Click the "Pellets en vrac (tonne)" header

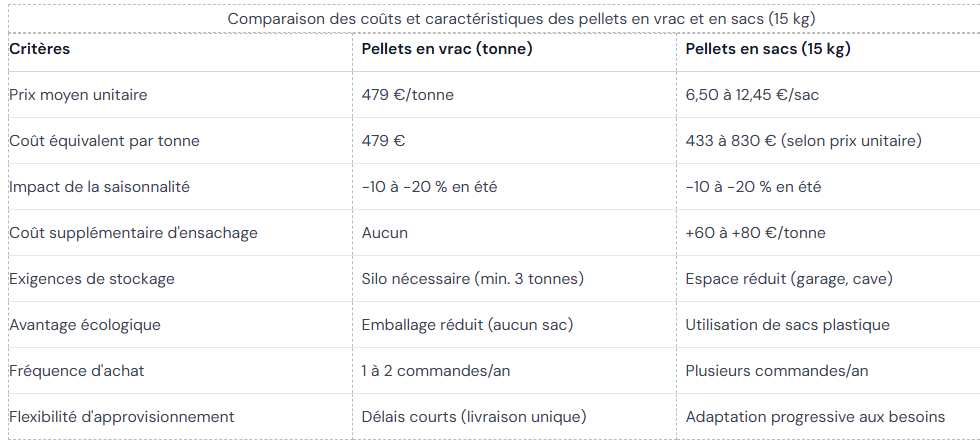447,49
